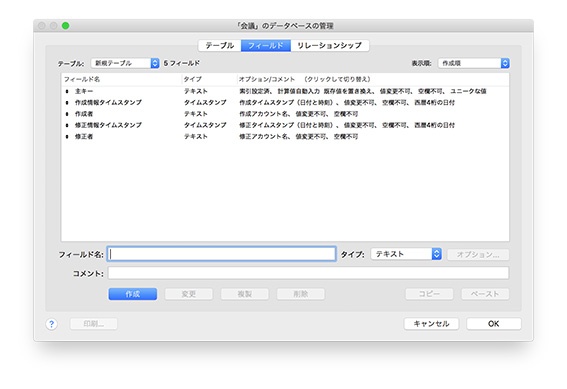Select the 修正情報タイムスタンプ field name
Image resolution: width=567 pixels, height=389 pixels.
(108, 125)
